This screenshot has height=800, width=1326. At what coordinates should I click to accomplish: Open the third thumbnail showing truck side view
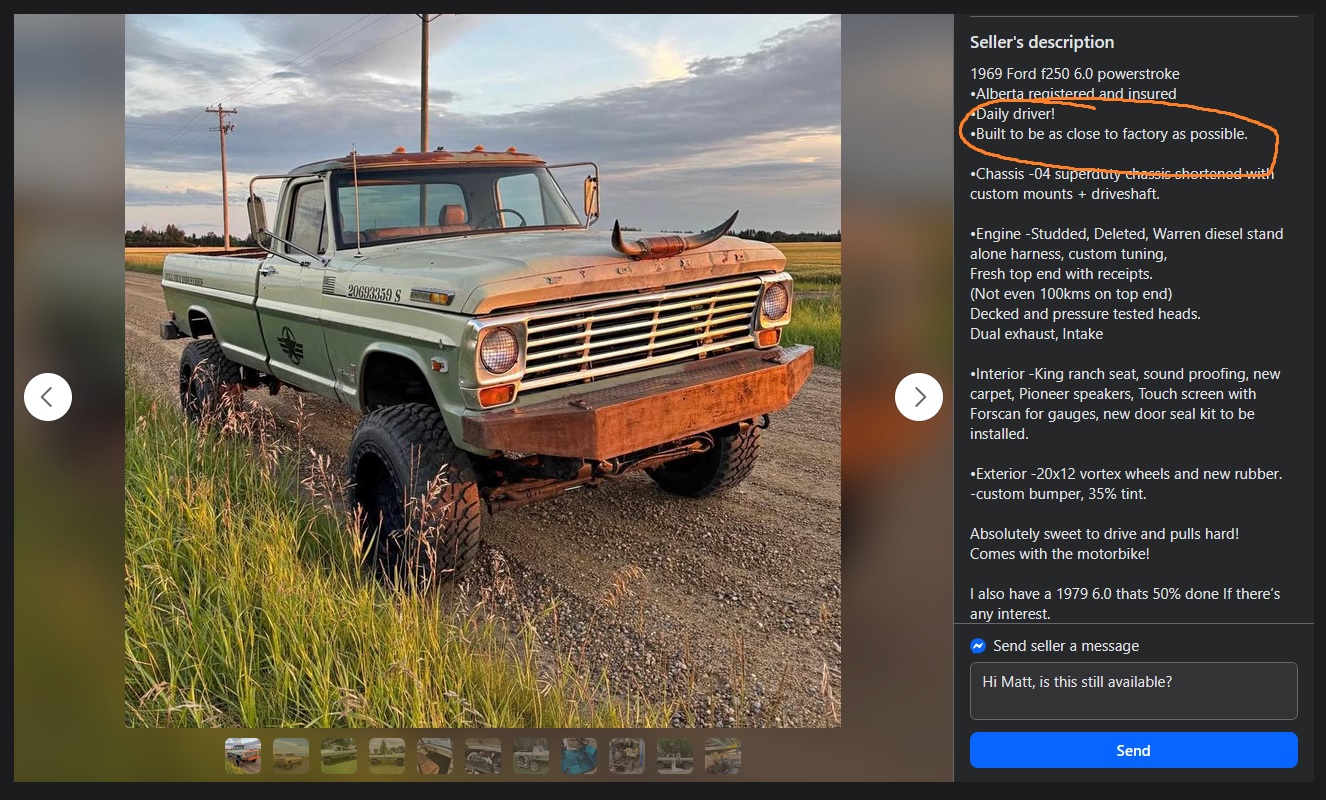[x=339, y=756]
